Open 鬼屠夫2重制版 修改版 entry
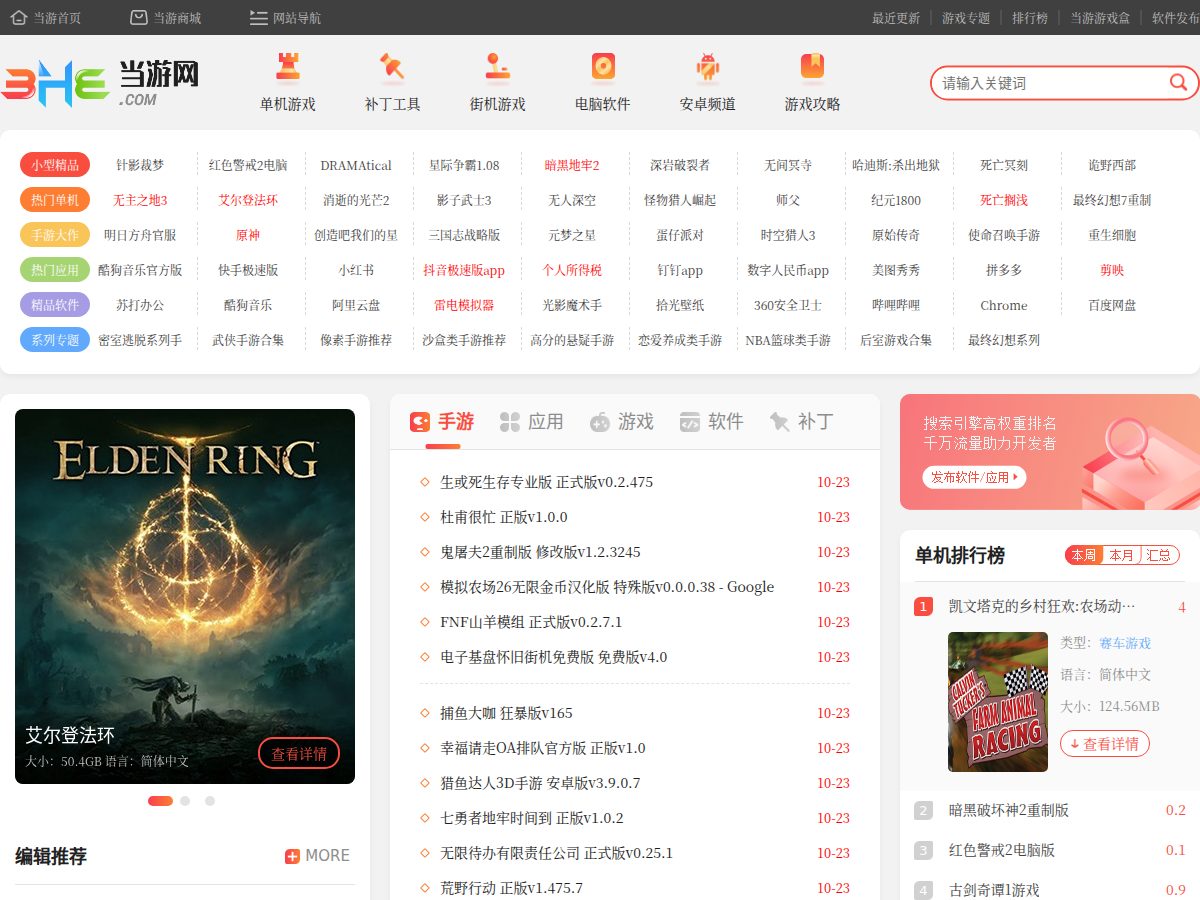 coord(541,552)
